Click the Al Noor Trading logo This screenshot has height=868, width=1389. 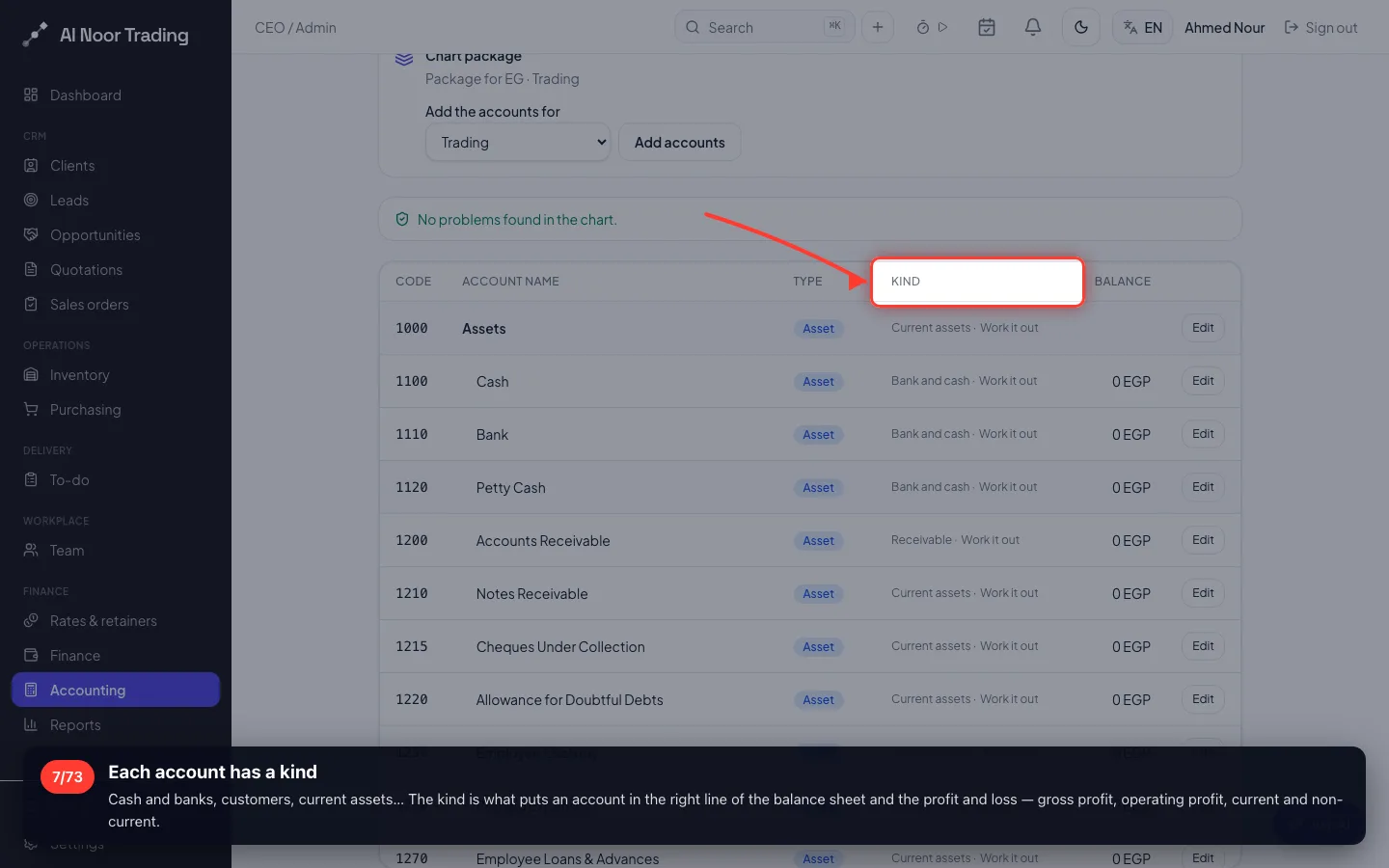pyautogui.click(x=106, y=35)
